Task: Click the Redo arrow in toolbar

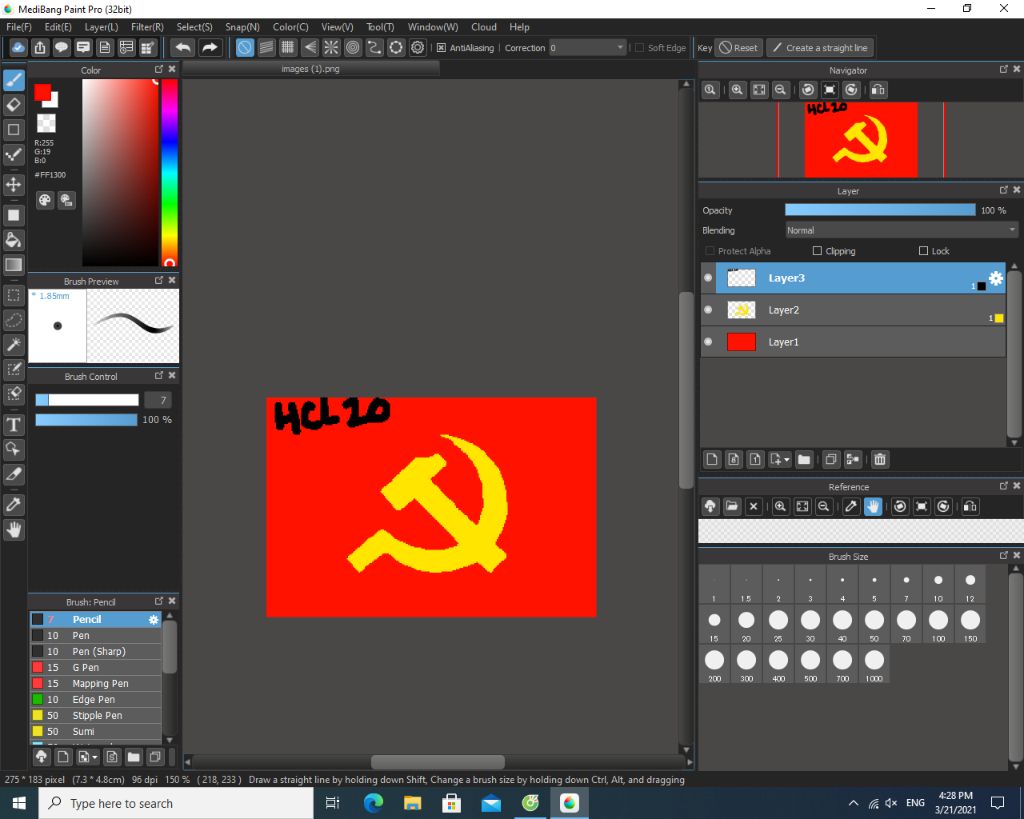Action: click(210, 48)
